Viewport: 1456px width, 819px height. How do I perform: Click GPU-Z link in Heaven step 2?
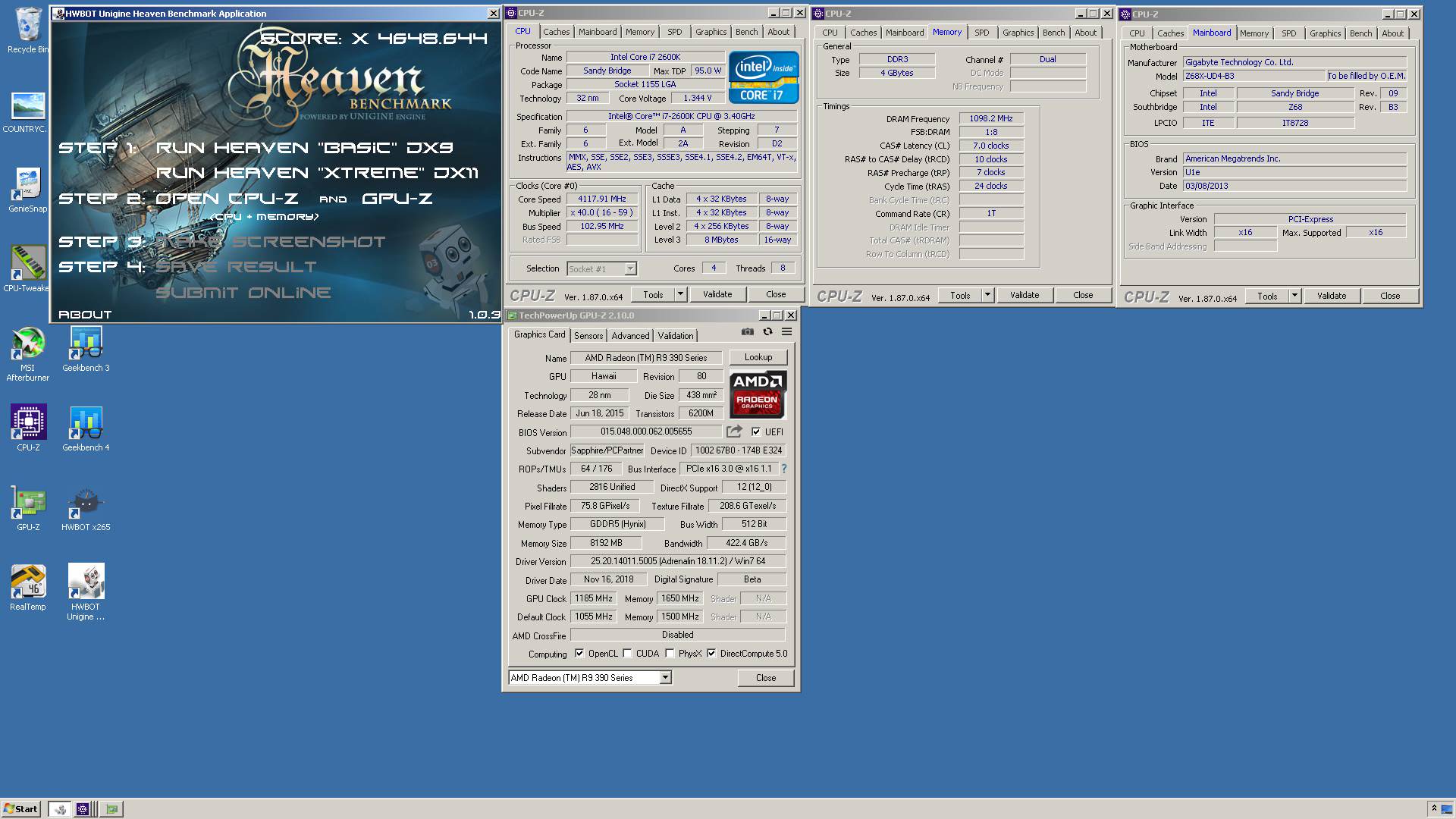(397, 199)
